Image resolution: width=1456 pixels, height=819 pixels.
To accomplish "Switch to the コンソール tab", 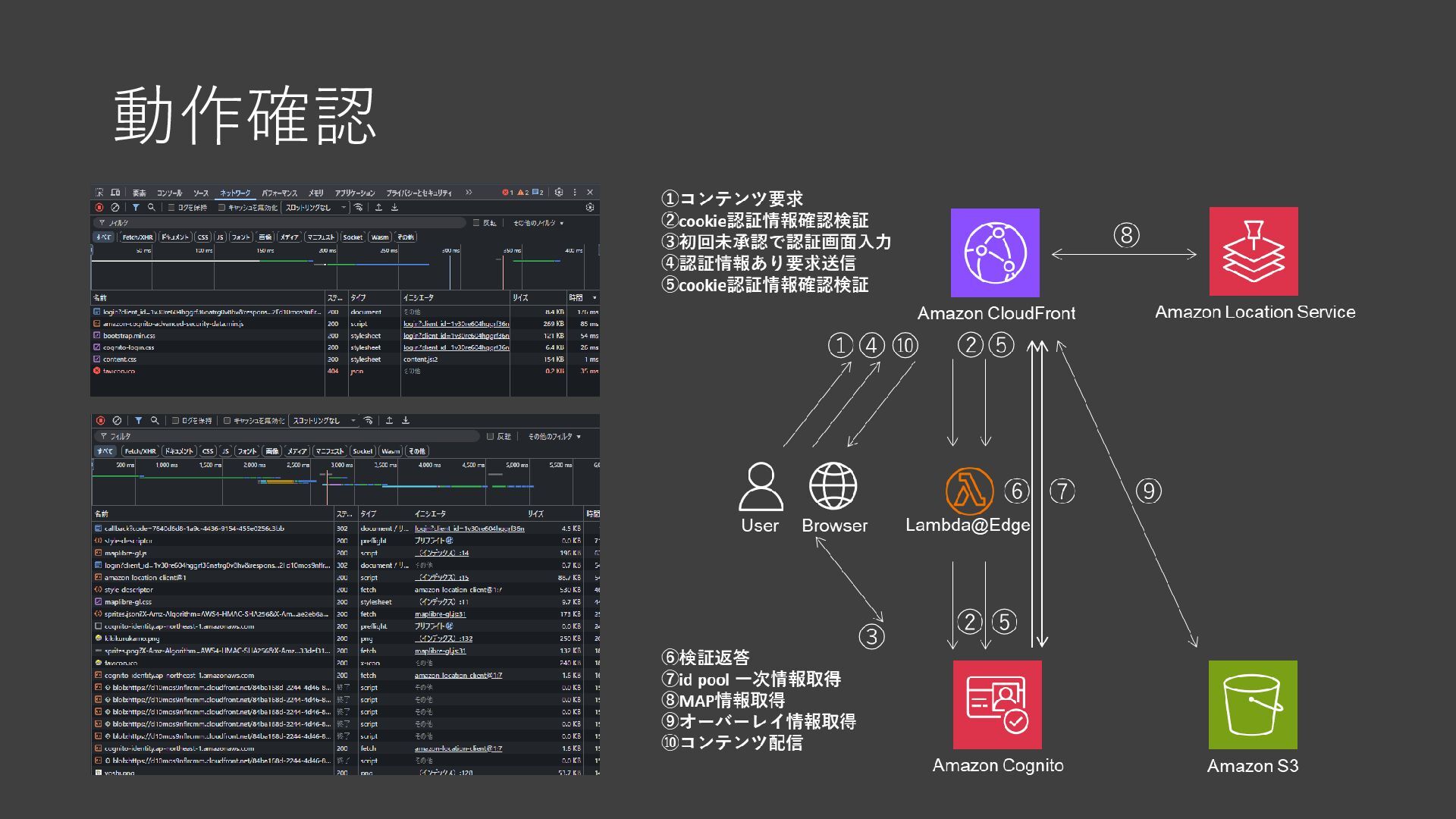I will (x=169, y=193).
